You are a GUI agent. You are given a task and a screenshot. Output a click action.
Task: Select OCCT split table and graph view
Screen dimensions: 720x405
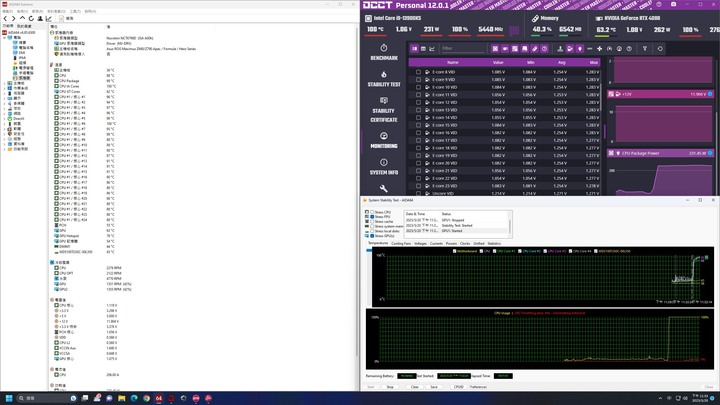pyautogui.click(x=415, y=49)
